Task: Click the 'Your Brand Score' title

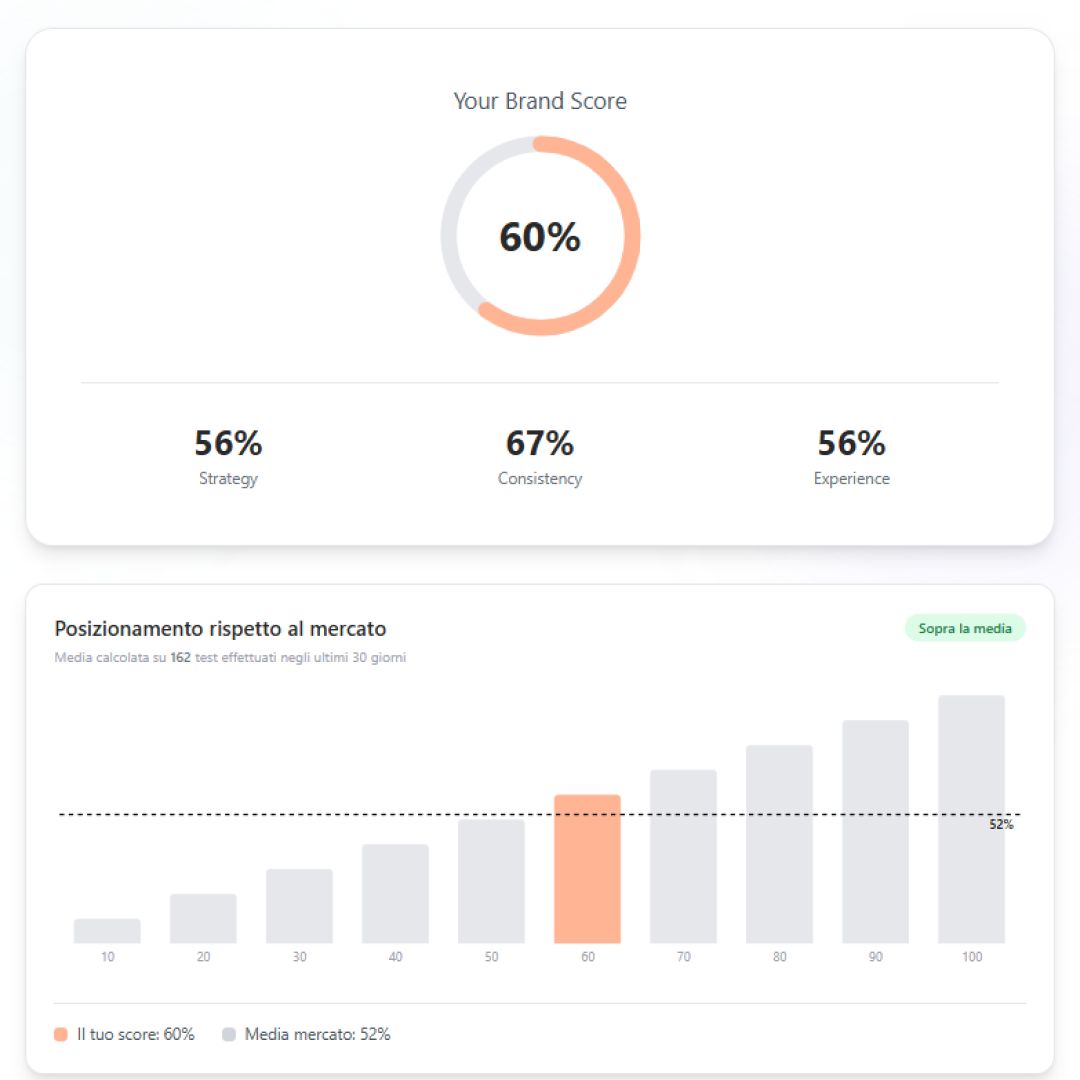Action: click(x=540, y=101)
